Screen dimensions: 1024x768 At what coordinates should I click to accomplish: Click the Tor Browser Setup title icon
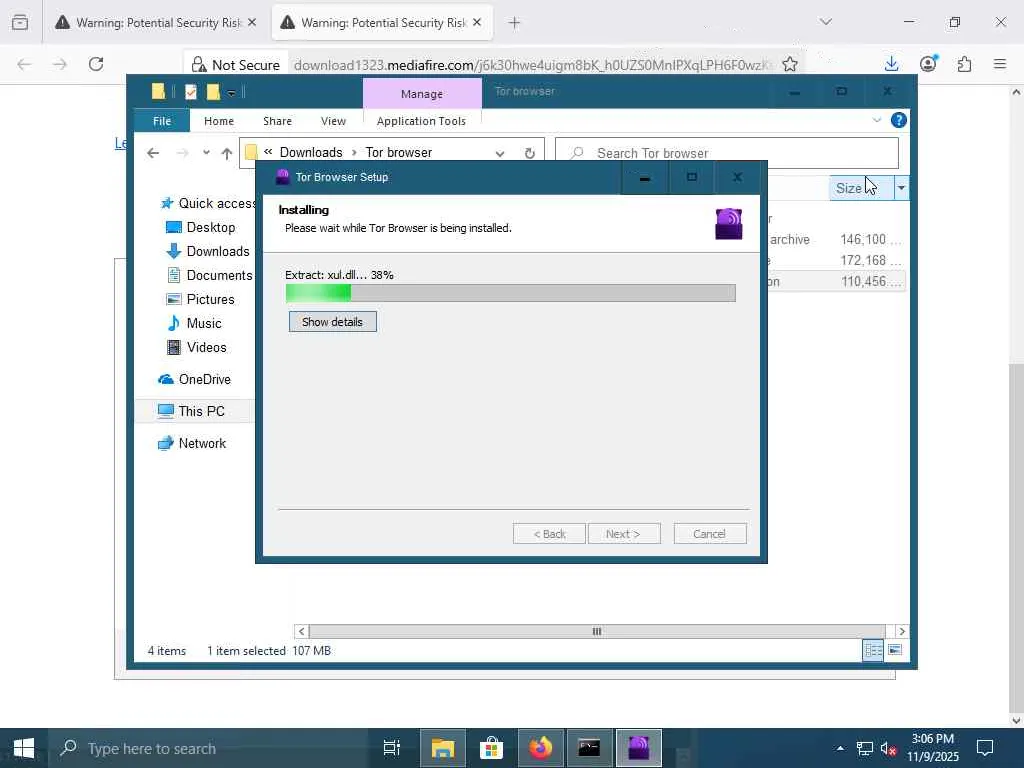282,177
